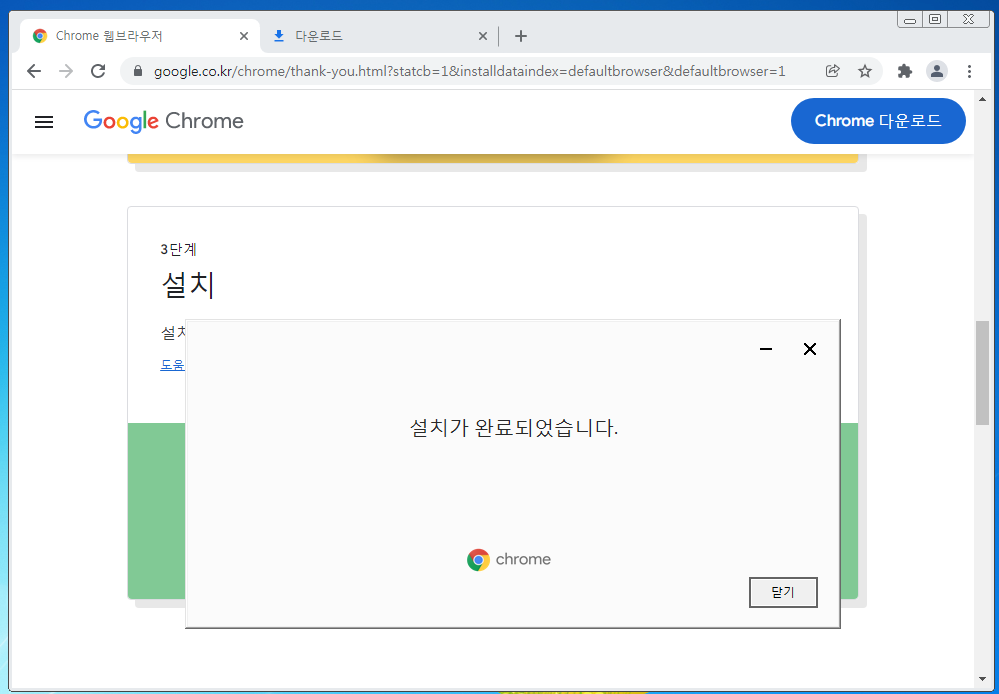Viewport: 999px width, 694px height.
Task: Open the share page icon in address bar
Action: click(x=832, y=71)
